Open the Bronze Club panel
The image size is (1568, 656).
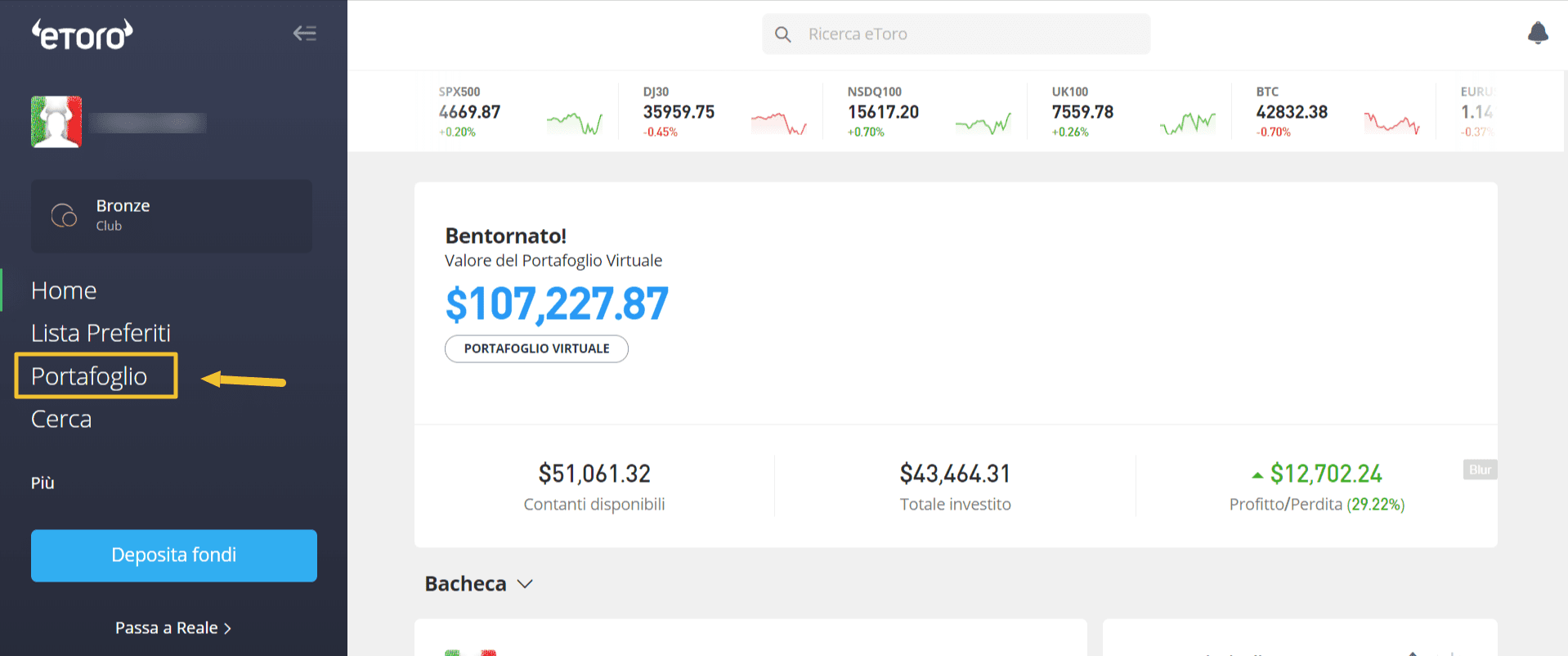pyautogui.click(x=172, y=216)
